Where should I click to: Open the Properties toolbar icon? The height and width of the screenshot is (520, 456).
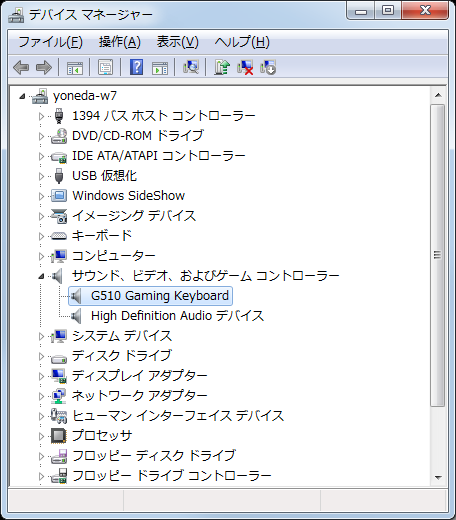point(106,68)
